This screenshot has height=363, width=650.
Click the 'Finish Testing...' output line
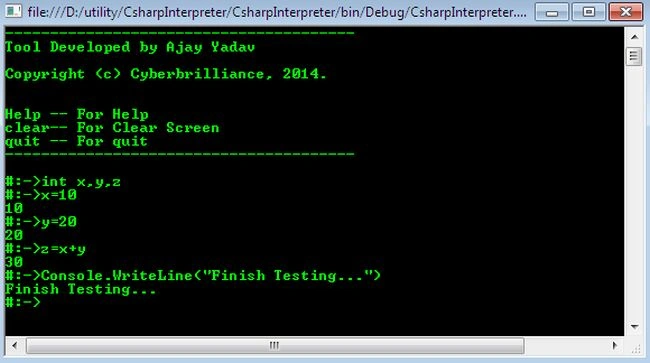click(80, 289)
